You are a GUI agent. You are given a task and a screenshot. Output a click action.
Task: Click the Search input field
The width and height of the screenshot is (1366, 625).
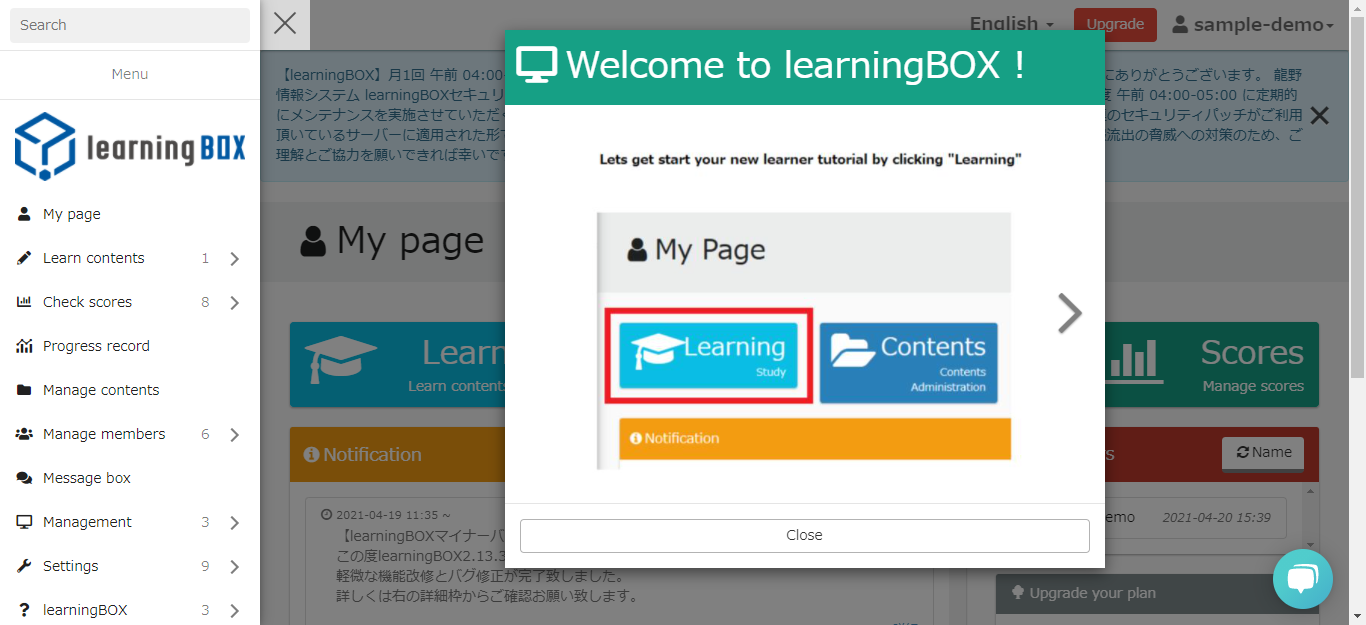(x=129, y=25)
